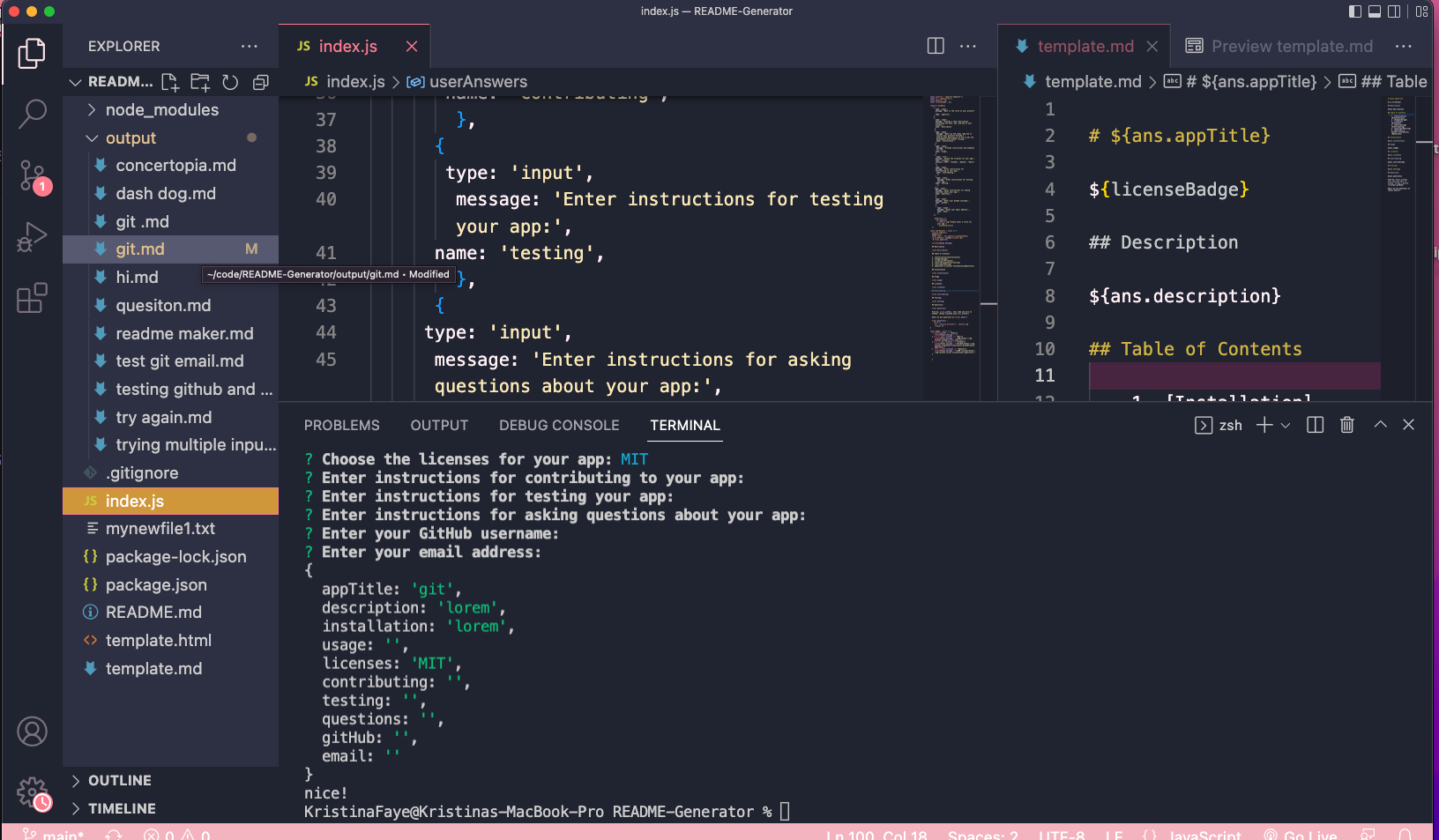Open the Accounts menu icon
The image size is (1439, 840).
tap(32, 732)
